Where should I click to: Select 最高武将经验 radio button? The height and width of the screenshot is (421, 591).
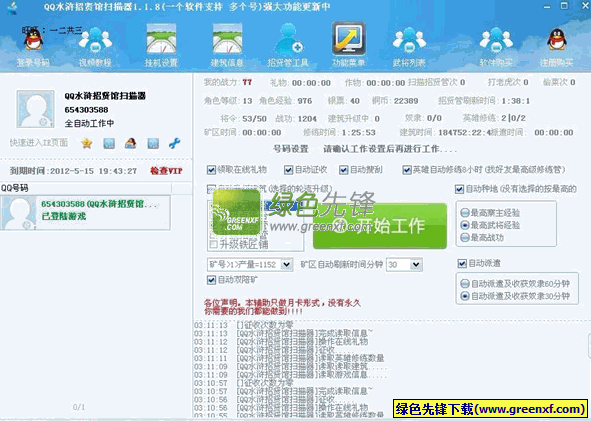465,225
